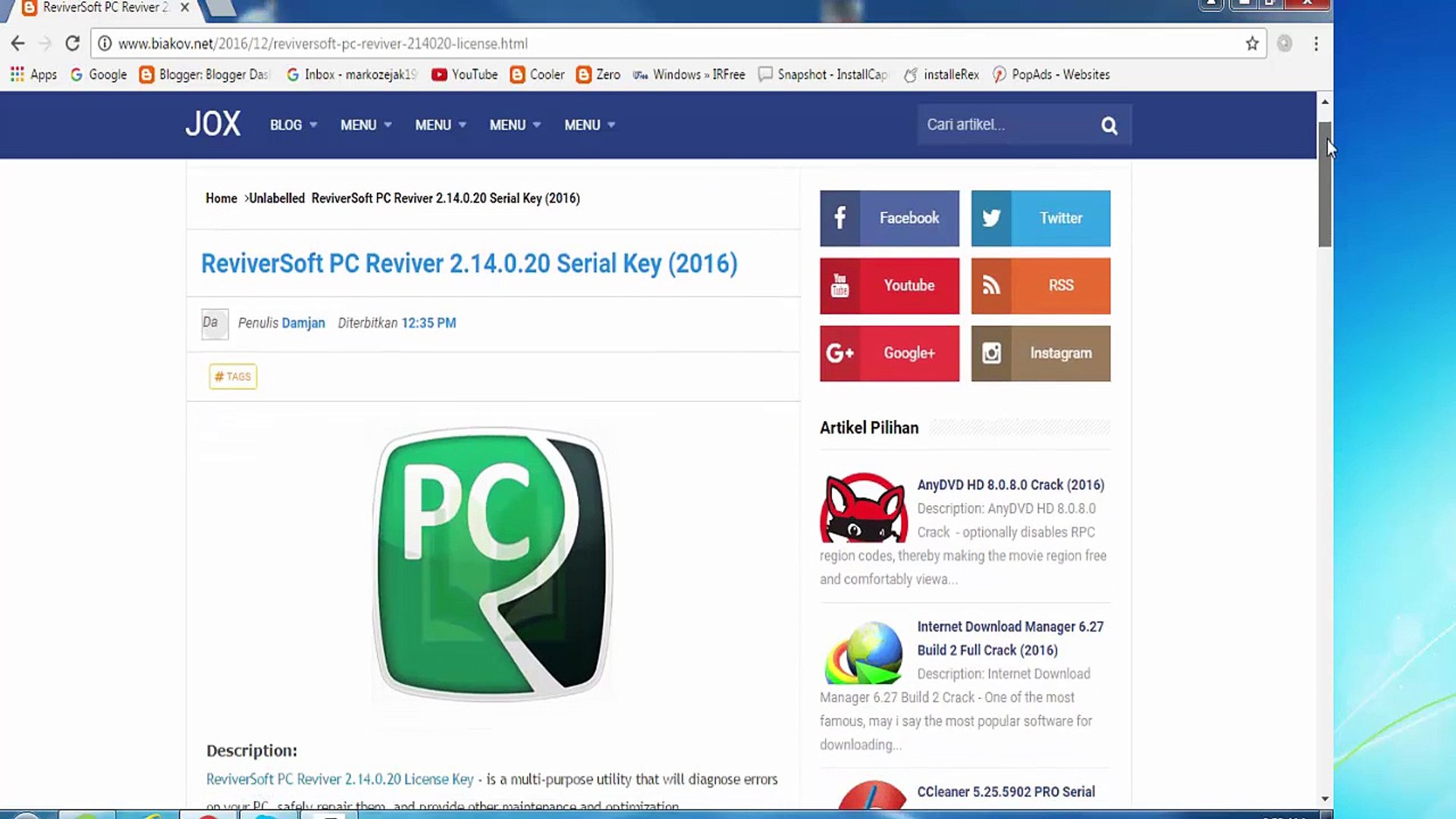Click the vertical page scrollbar thumb

(x=1324, y=184)
